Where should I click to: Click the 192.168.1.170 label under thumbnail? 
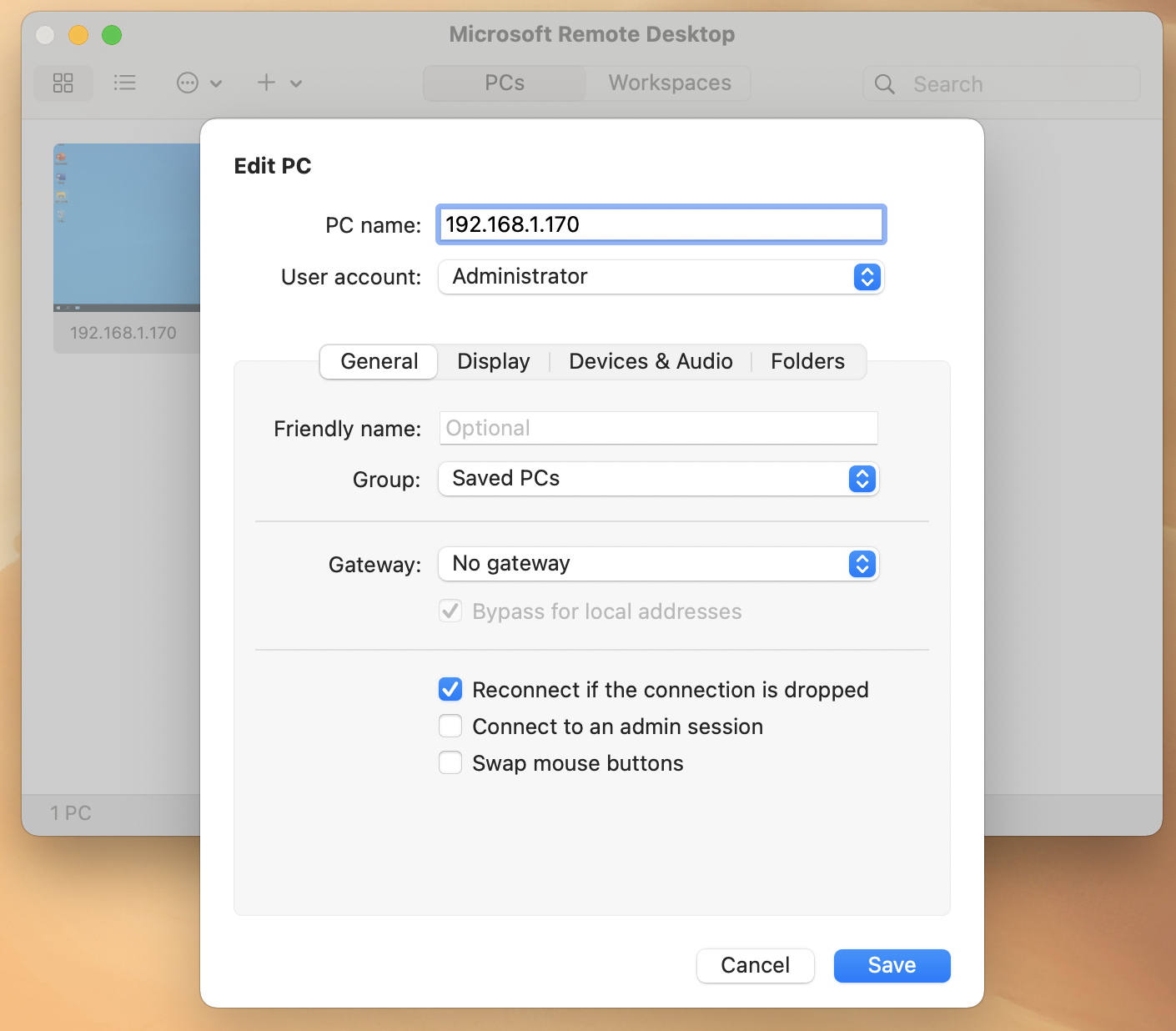(123, 333)
